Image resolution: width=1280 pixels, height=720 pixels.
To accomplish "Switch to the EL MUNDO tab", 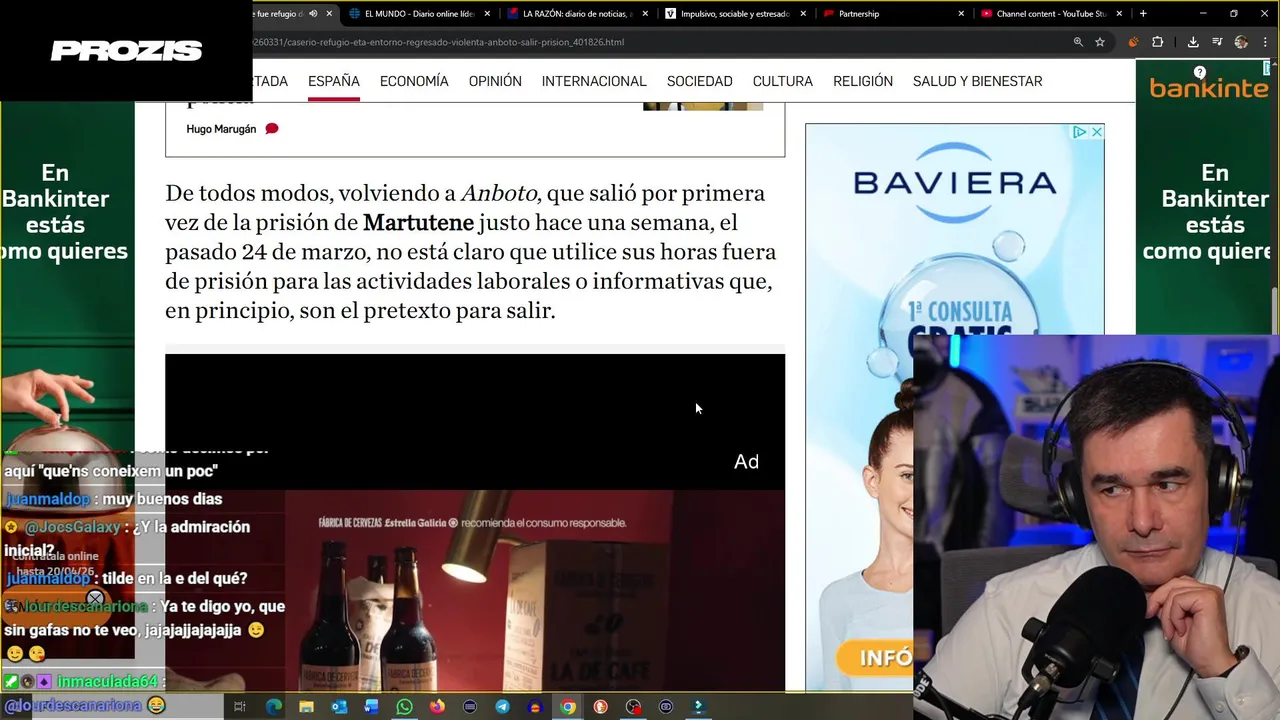I will point(420,14).
